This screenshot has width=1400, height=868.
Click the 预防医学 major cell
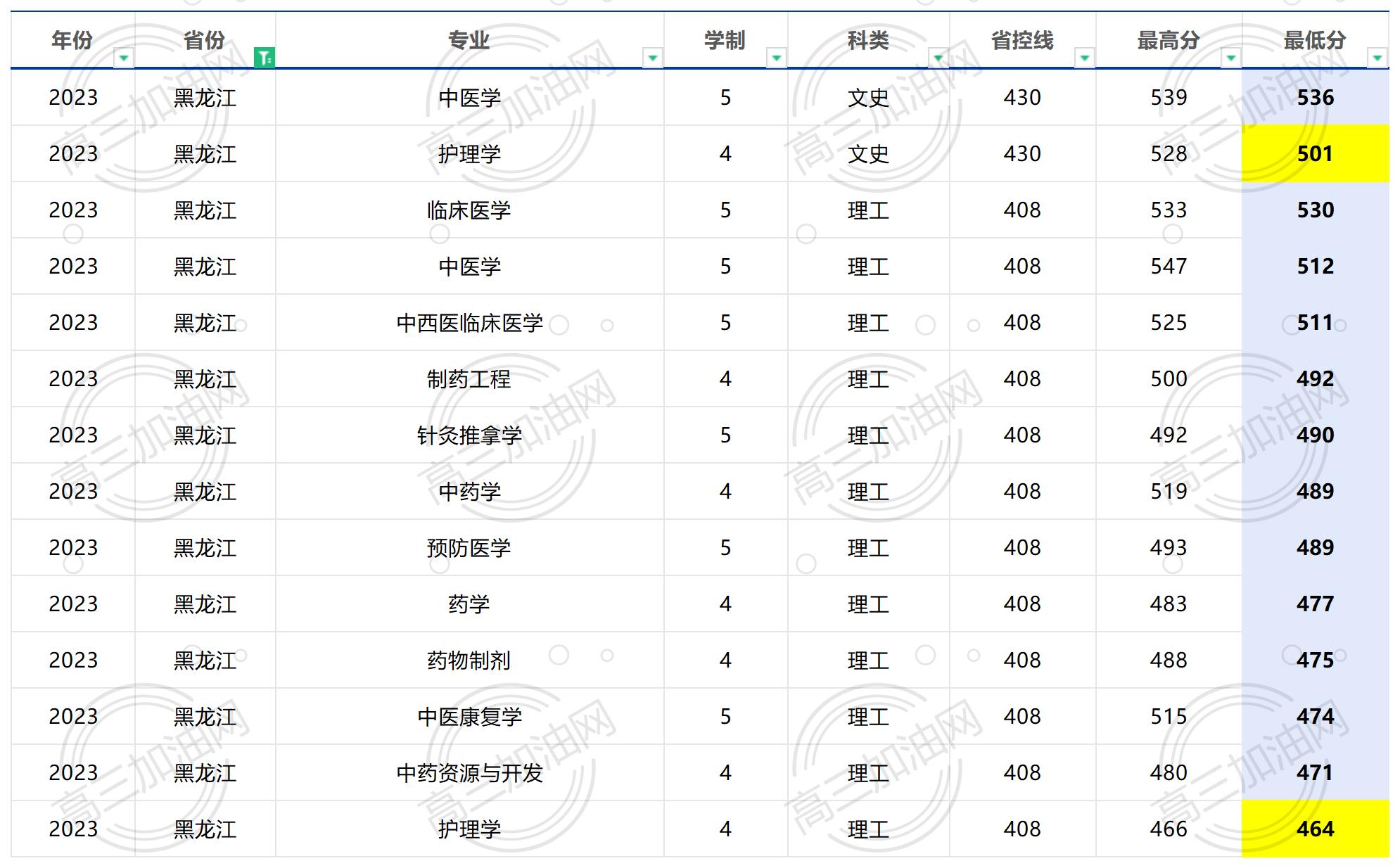[470, 547]
